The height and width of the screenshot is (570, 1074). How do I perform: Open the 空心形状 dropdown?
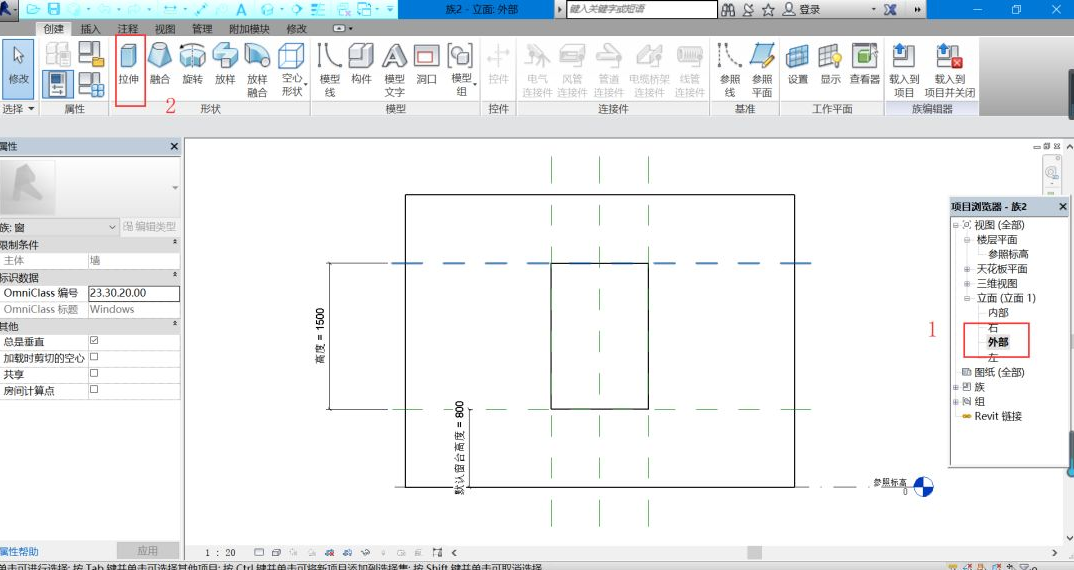point(291,84)
